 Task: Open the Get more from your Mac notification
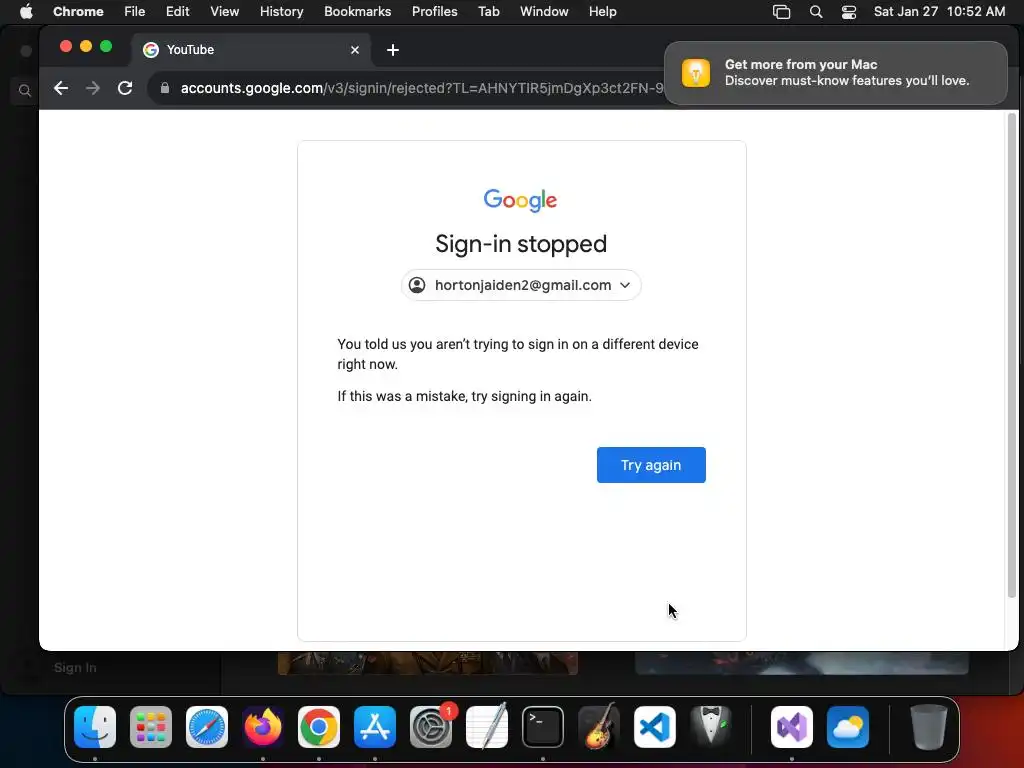point(836,72)
